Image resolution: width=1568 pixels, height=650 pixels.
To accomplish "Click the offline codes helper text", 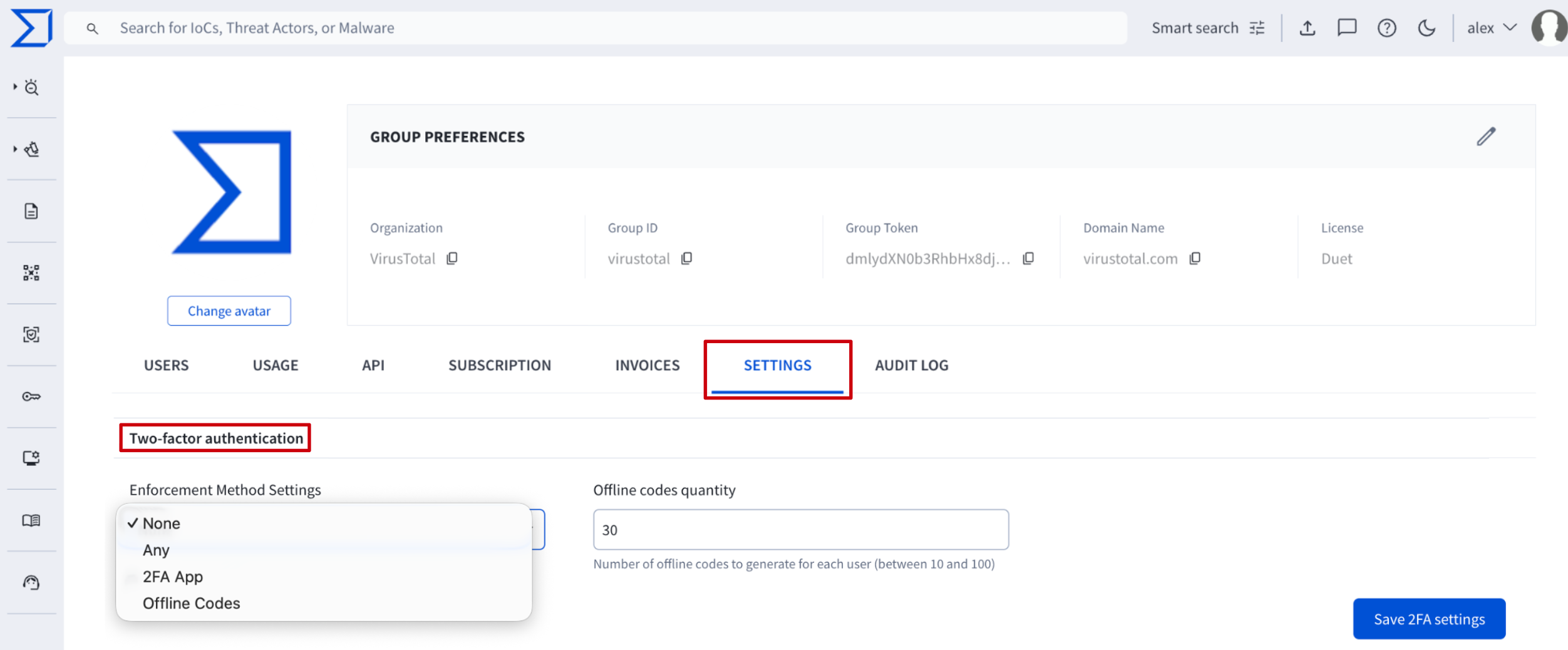I will [794, 564].
